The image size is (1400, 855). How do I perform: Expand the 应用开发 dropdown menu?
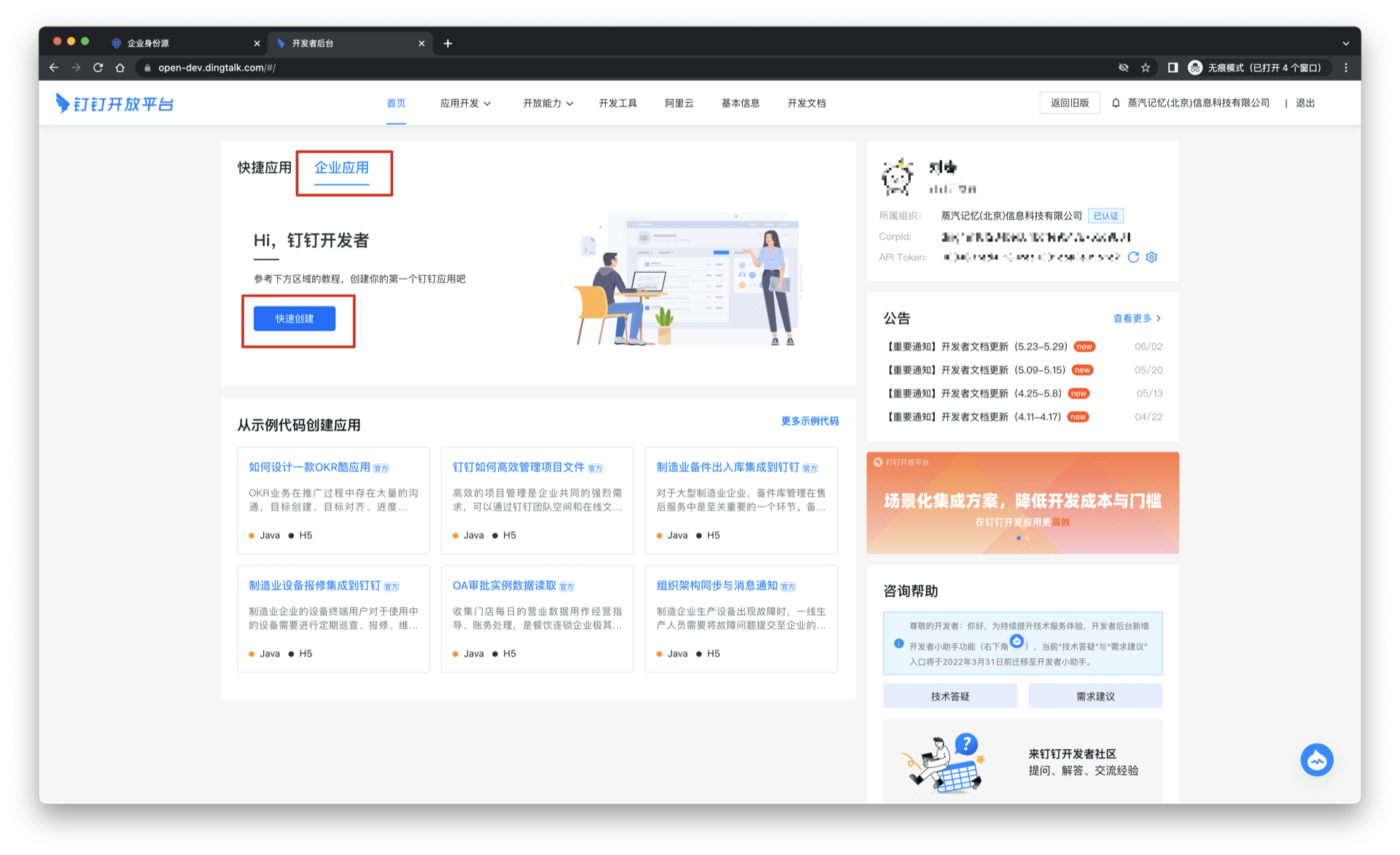[x=465, y=104]
